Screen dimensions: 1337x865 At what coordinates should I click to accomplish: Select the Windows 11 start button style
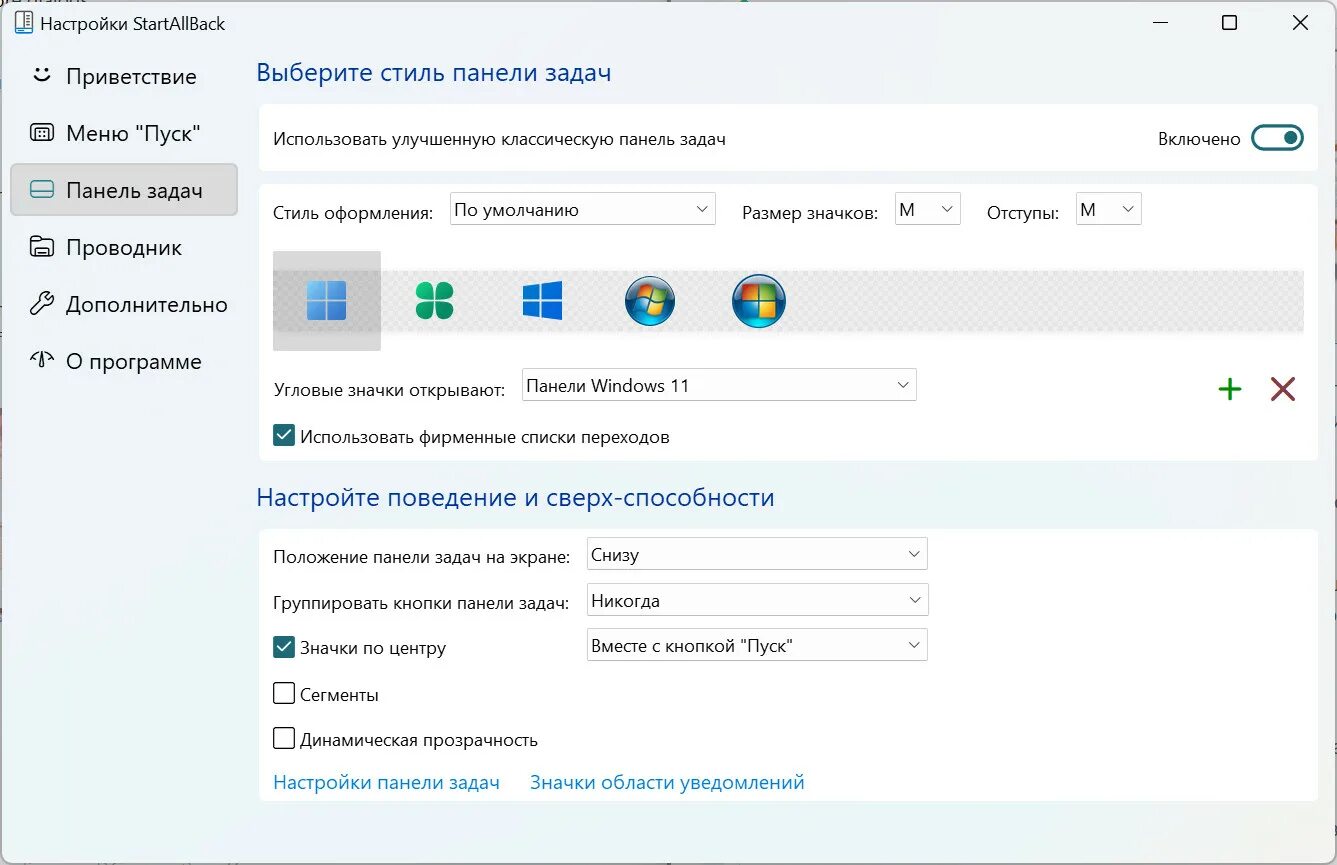coord(326,300)
